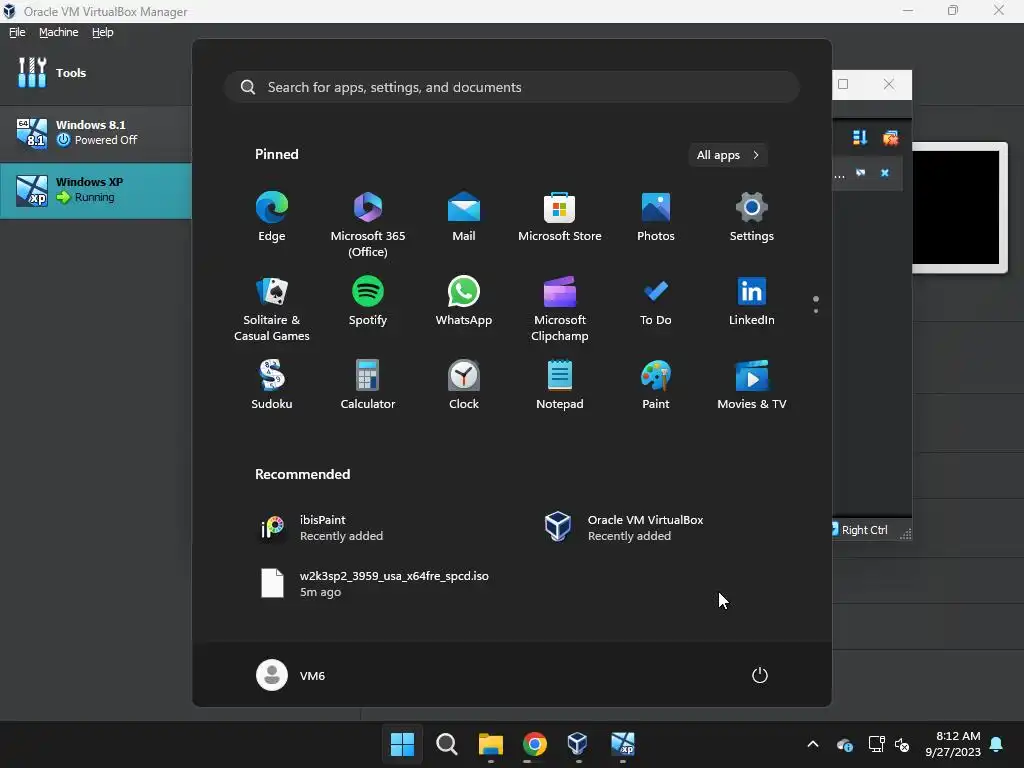The image size is (1024, 768).
Task: Open the notifications bell icon
Action: point(997,744)
